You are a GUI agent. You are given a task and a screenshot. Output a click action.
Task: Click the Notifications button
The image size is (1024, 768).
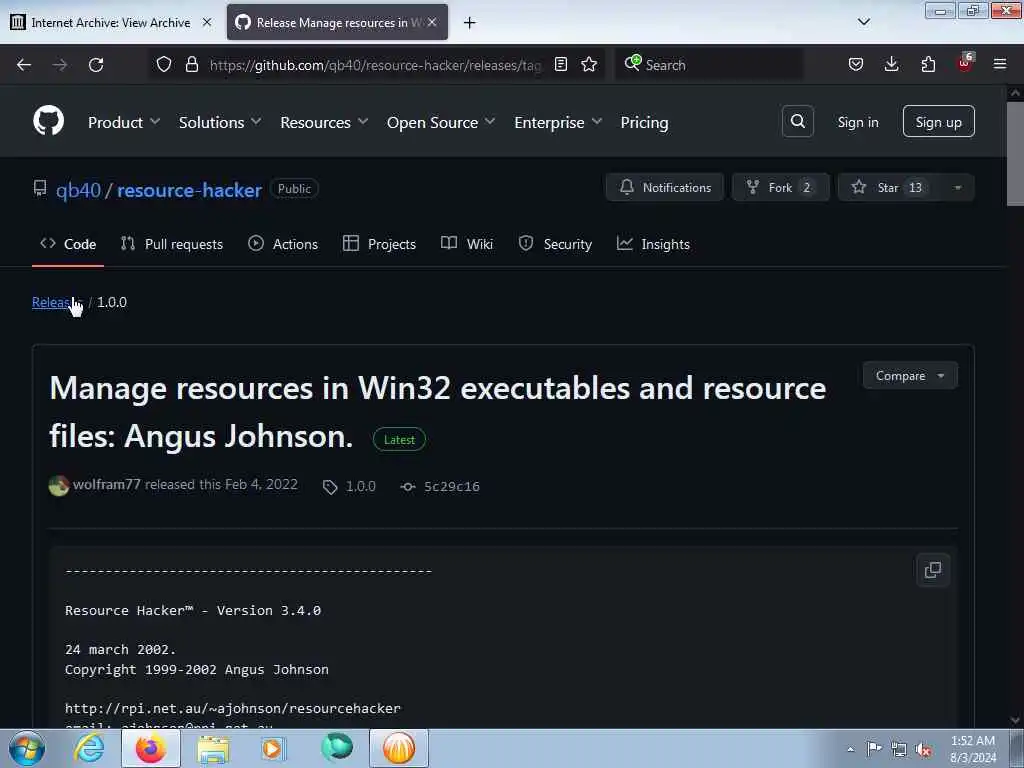click(x=665, y=187)
